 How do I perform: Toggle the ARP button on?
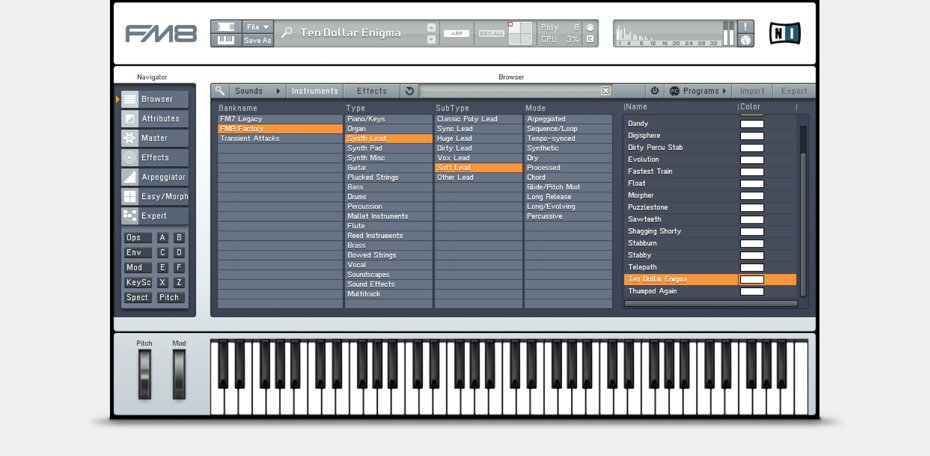click(456, 33)
